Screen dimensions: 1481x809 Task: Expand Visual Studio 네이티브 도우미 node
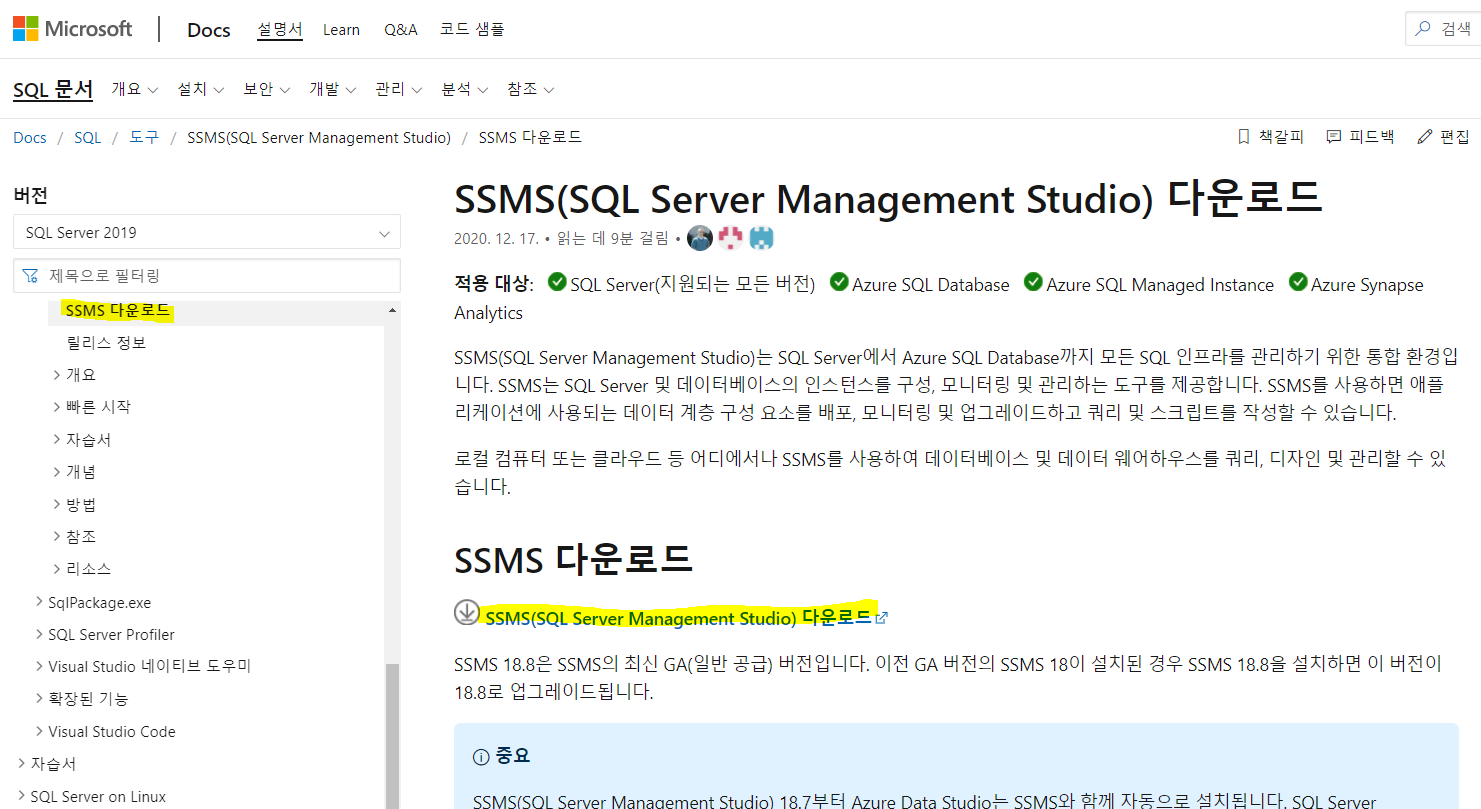(x=39, y=666)
